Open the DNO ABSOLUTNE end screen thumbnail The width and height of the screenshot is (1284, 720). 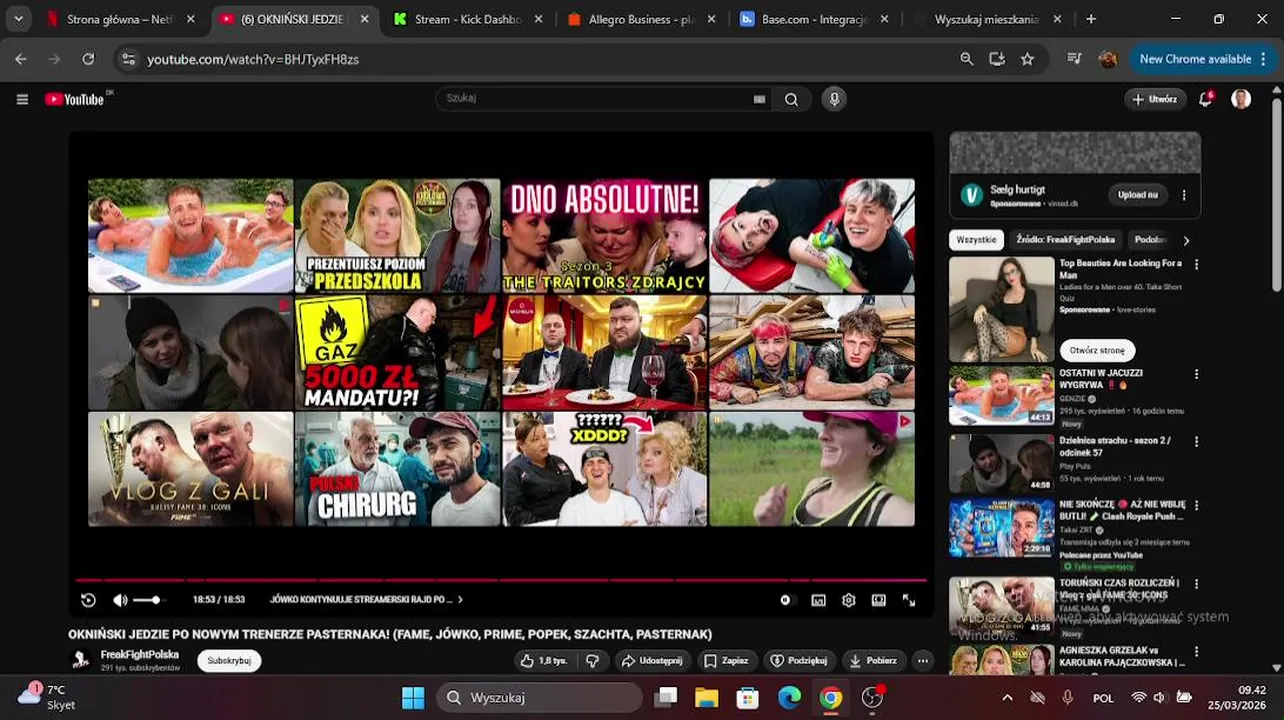(x=604, y=235)
